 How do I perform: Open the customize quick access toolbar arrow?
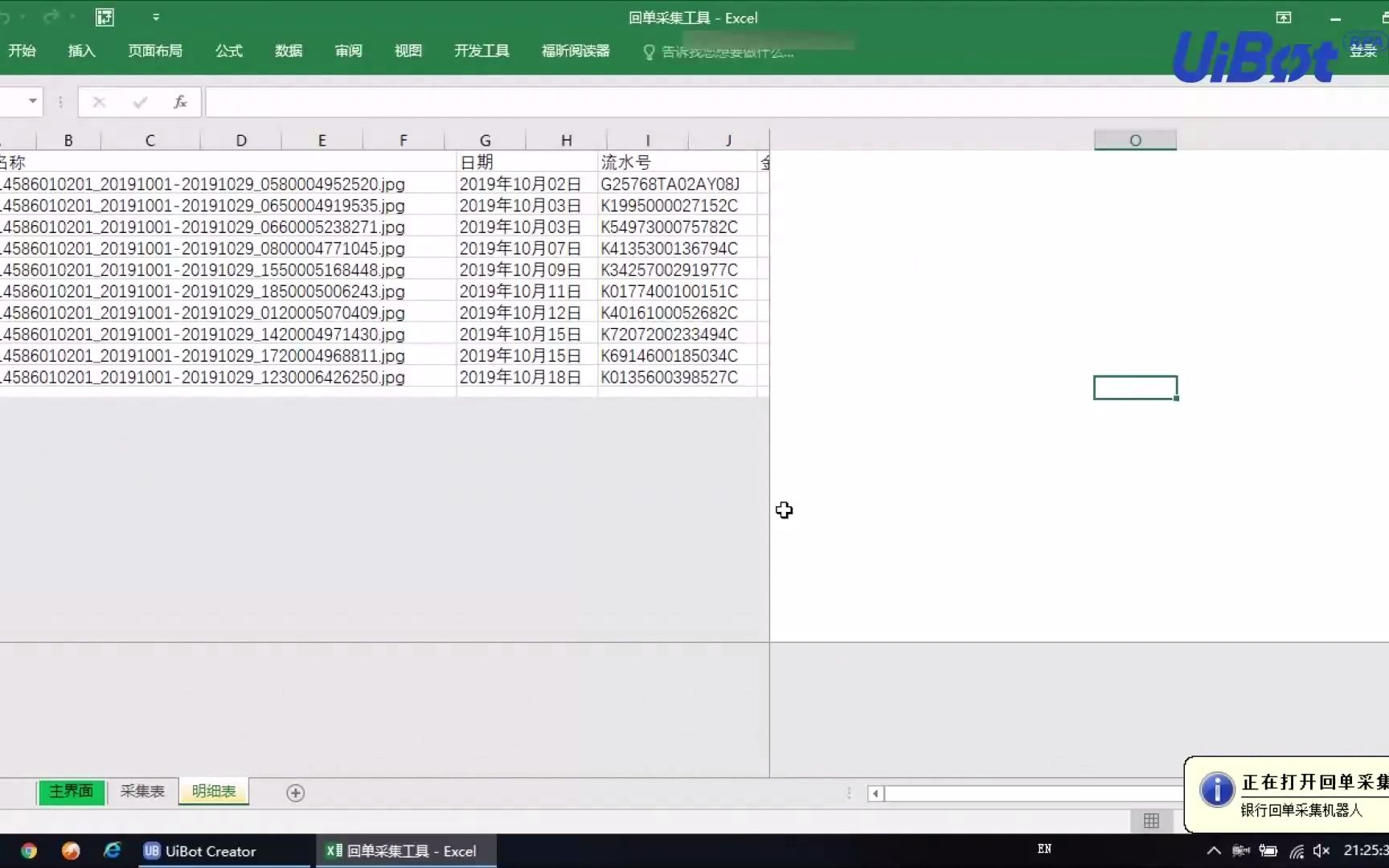(156, 17)
